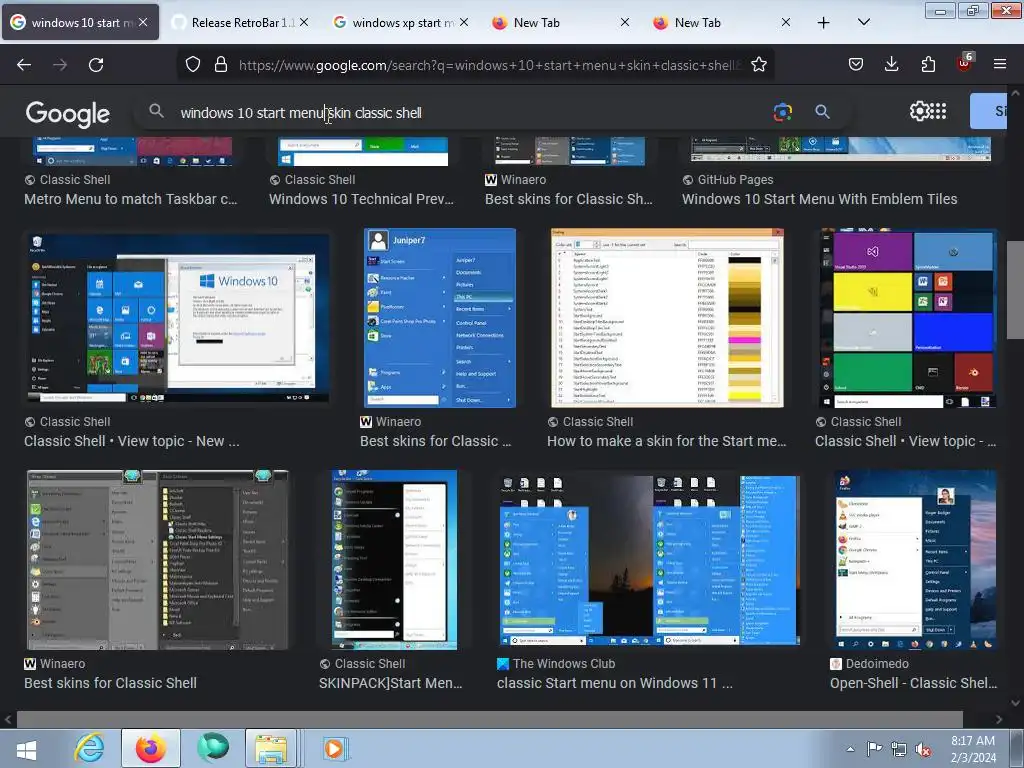The width and height of the screenshot is (1024, 768).
Task: Close the windows xp start menu tab
Action: (x=464, y=22)
